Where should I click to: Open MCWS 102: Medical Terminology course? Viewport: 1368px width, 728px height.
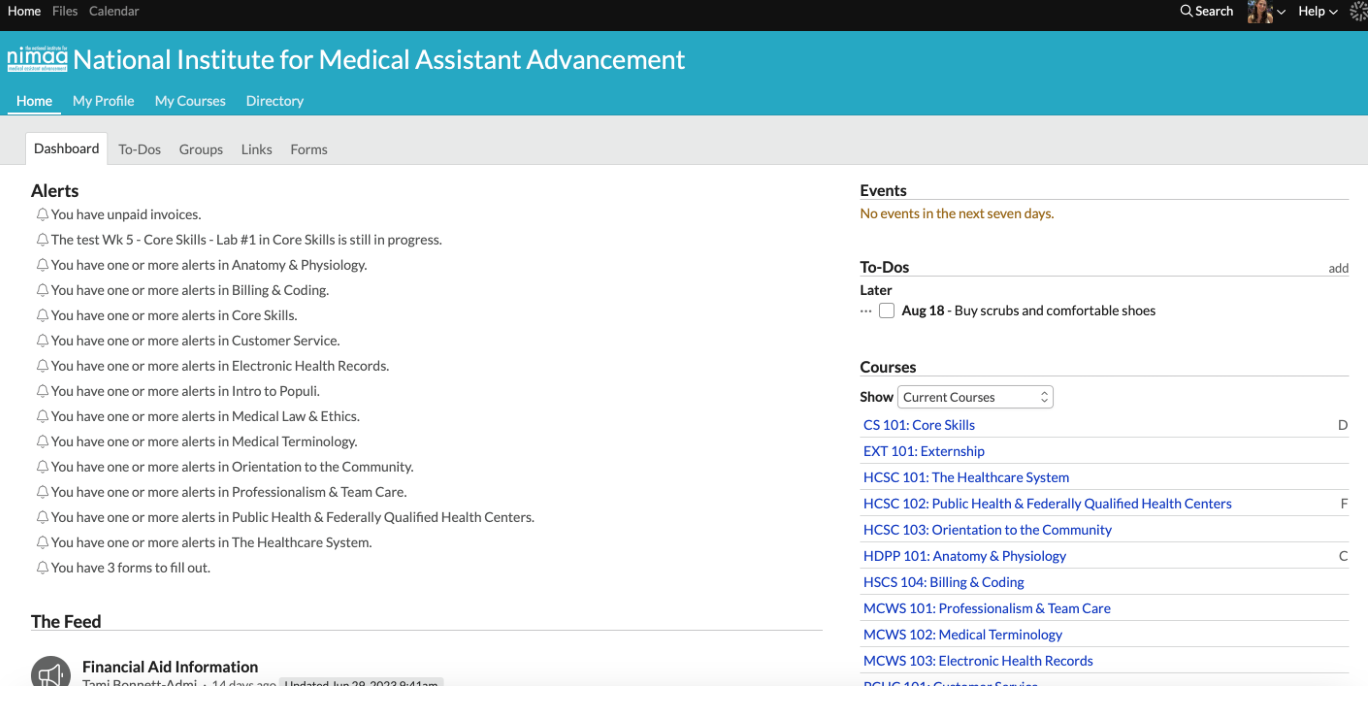[x=963, y=635]
